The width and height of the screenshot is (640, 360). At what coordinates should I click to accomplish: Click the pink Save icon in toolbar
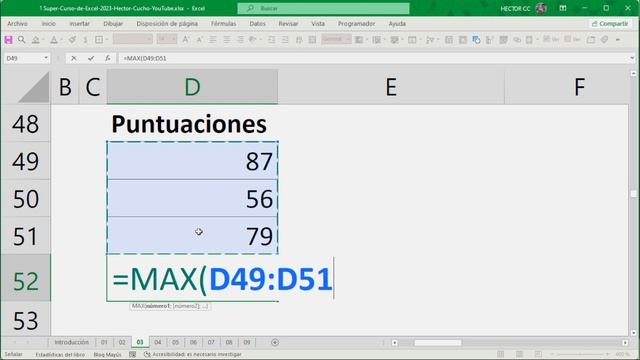(x=8, y=40)
